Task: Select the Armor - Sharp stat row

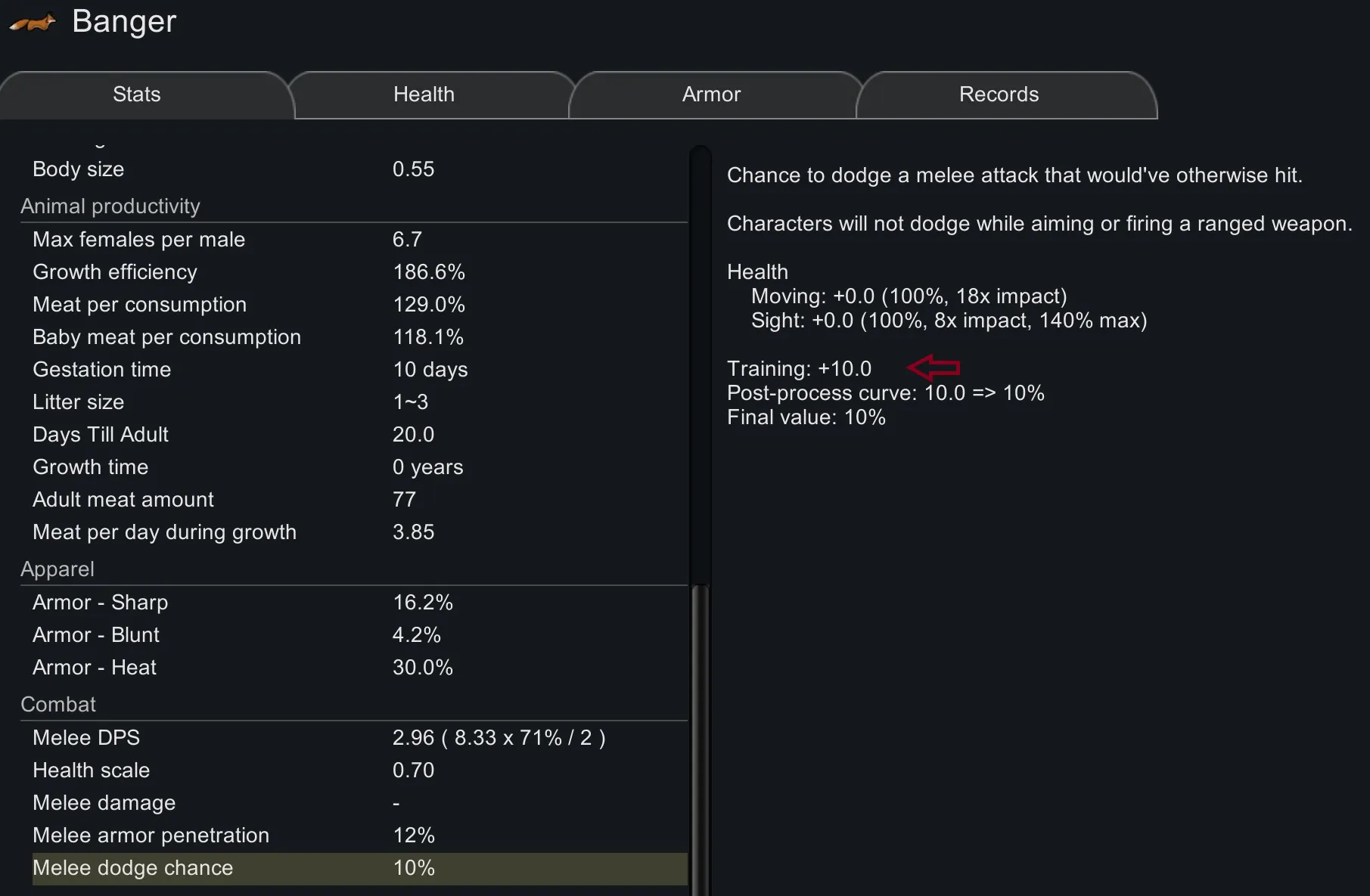Action: click(359, 603)
